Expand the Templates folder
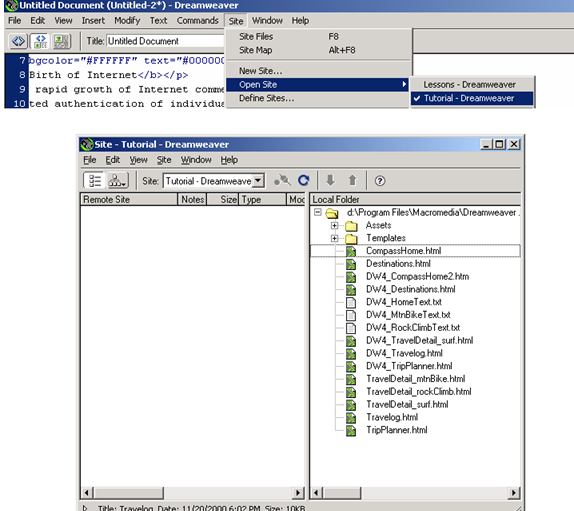Image resolution: width=574 pixels, height=511 pixels. 334,238
